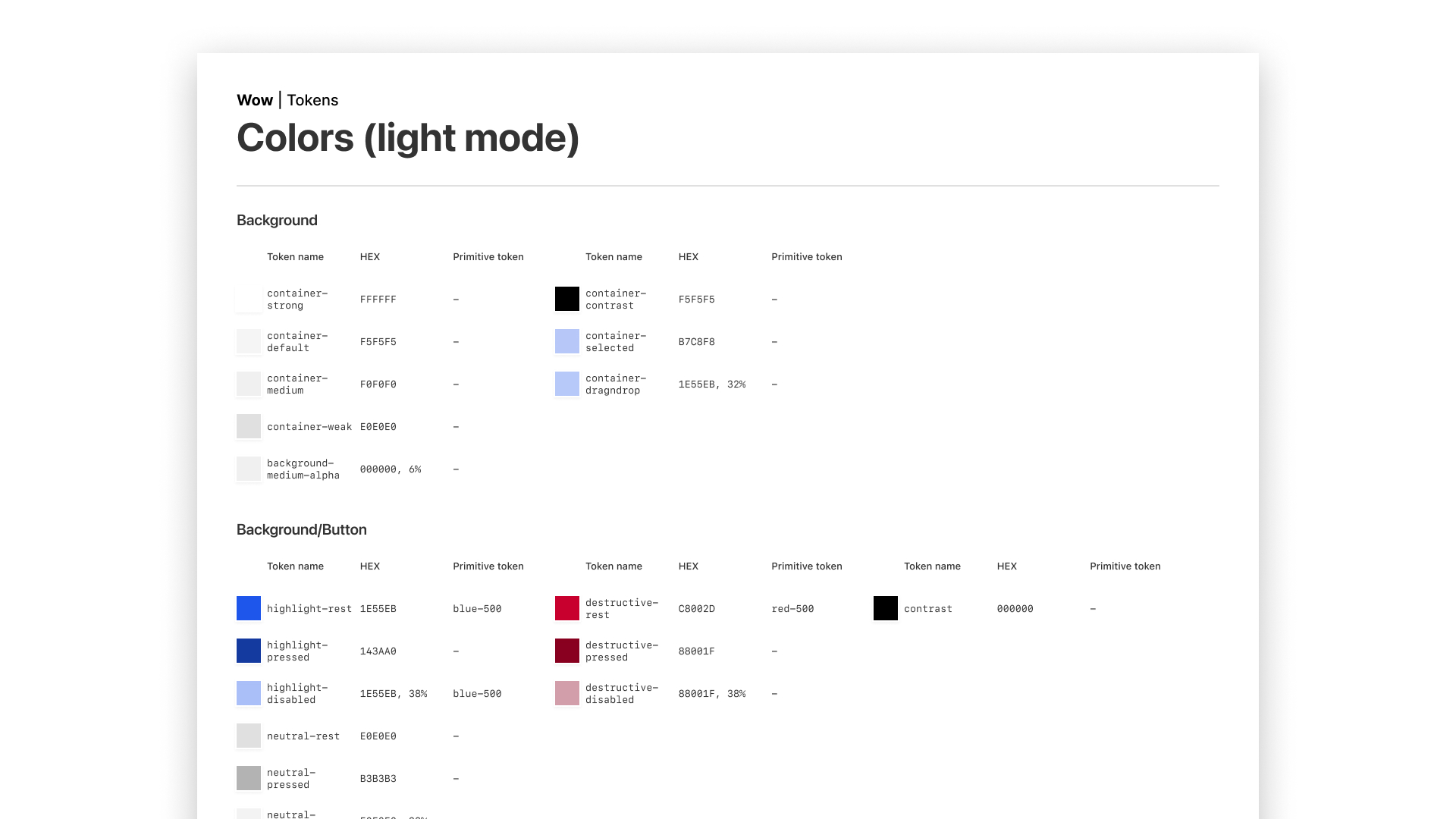Click the Background/Button section heading
Image resolution: width=1456 pixels, height=819 pixels.
pos(302,530)
